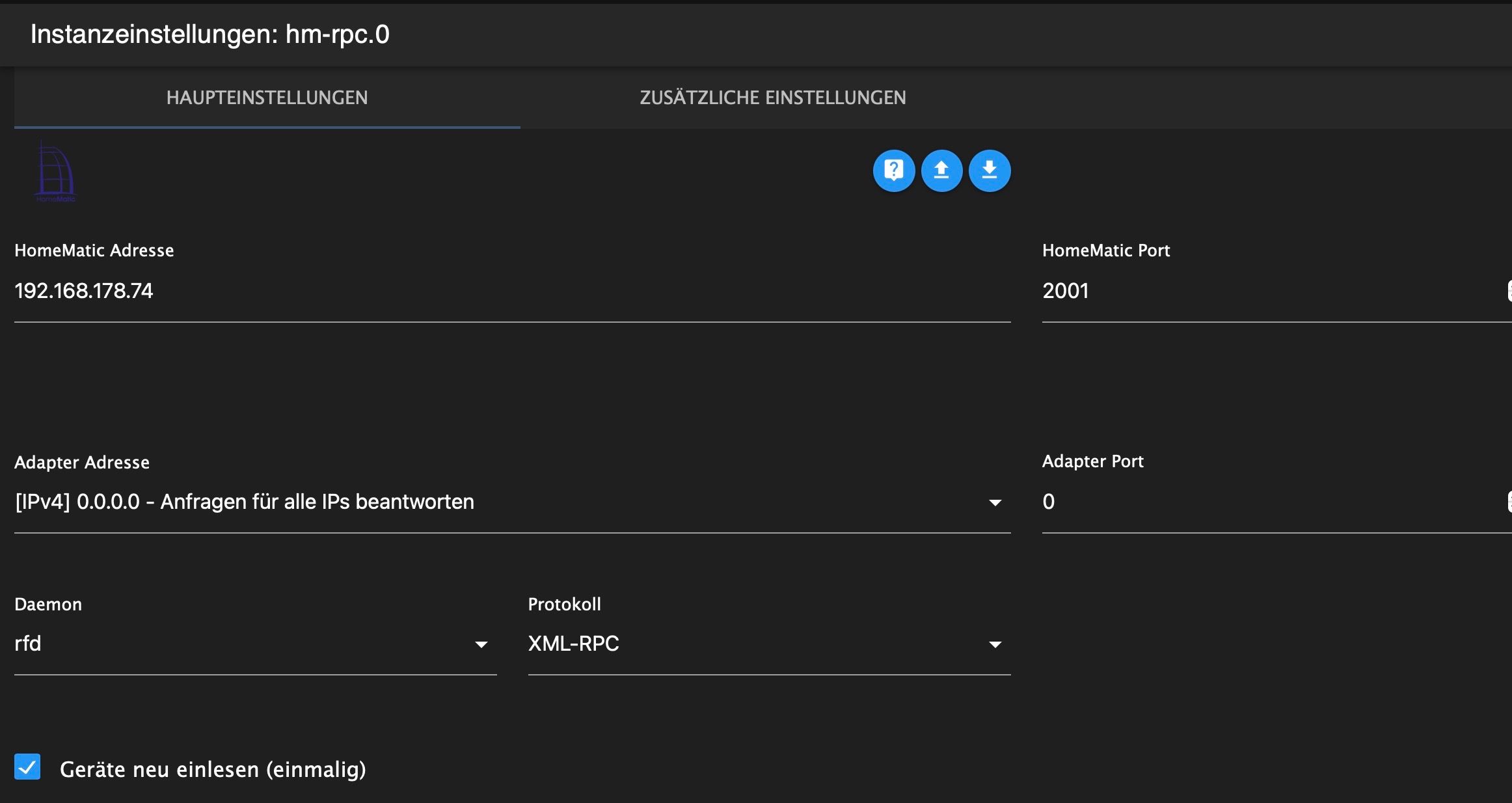Click the Adapter Adresse dropdown arrow
This screenshot has height=803, width=1512.
coord(995,502)
